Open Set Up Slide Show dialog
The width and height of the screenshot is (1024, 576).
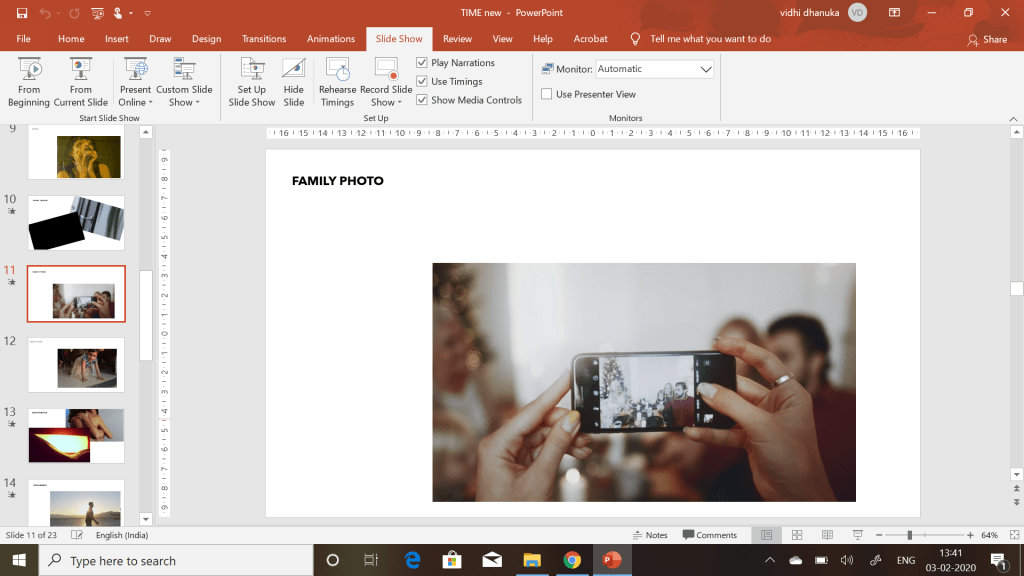pos(251,81)
